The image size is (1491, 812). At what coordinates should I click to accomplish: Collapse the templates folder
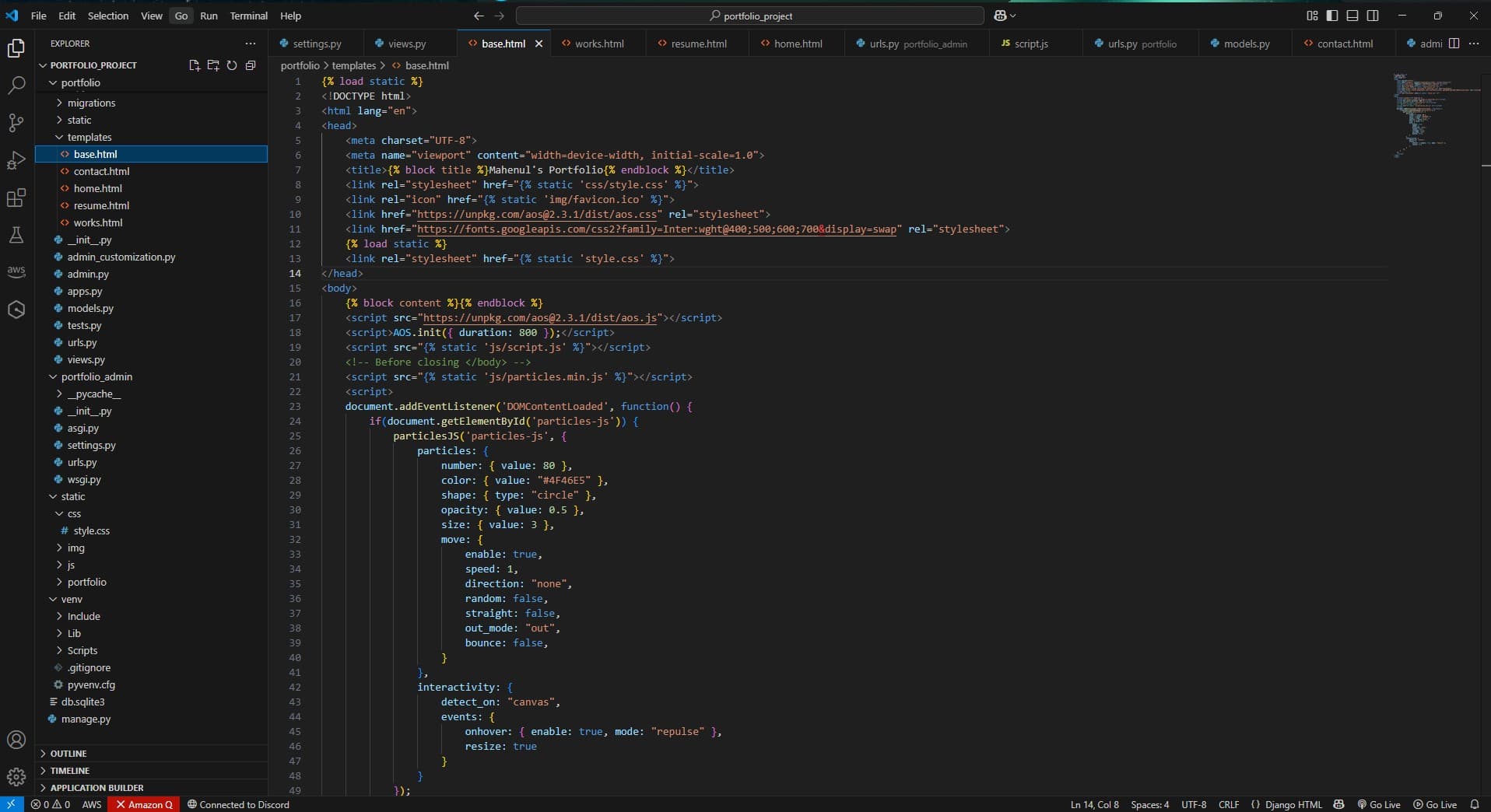[x=89, y=137]
